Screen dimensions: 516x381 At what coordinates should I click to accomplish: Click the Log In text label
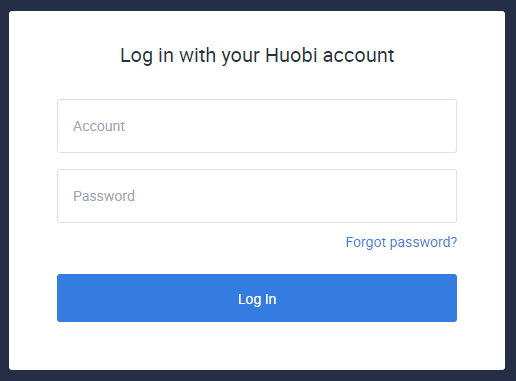(257, 299)
